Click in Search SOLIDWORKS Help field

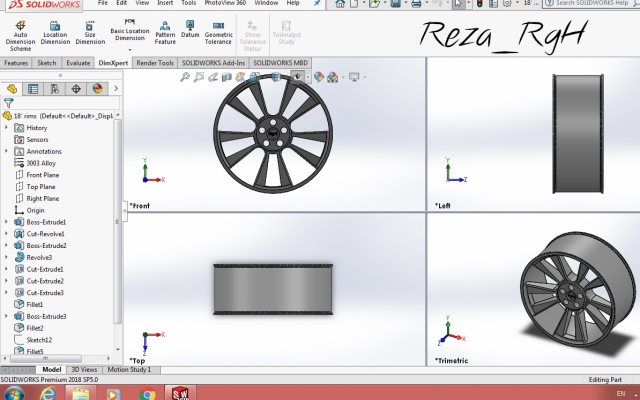592,3
